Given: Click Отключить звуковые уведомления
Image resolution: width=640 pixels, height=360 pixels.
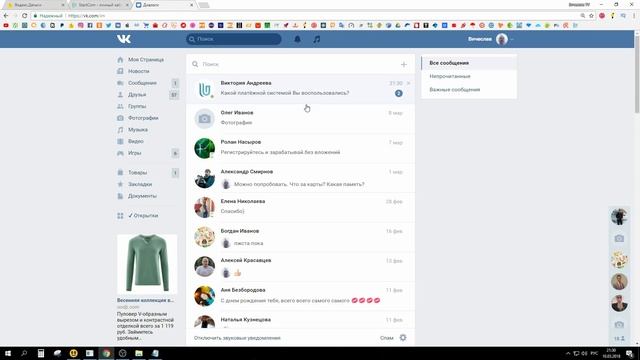Looking at the screenshot, I should [x=237, y=338].
